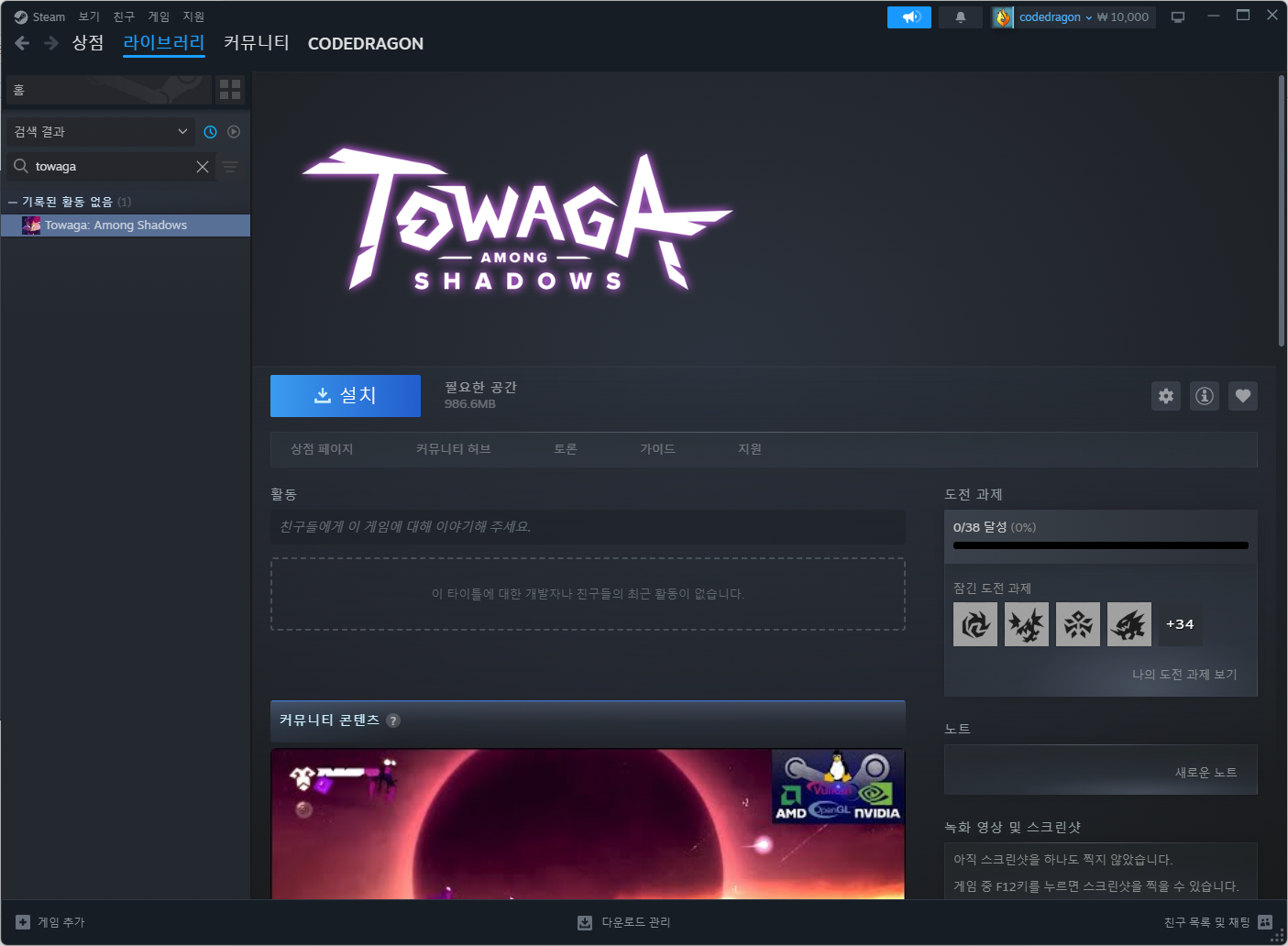Click the codedragon profile avatar
Viewport: 1288px width, 946px height.
pos(1003,17)
